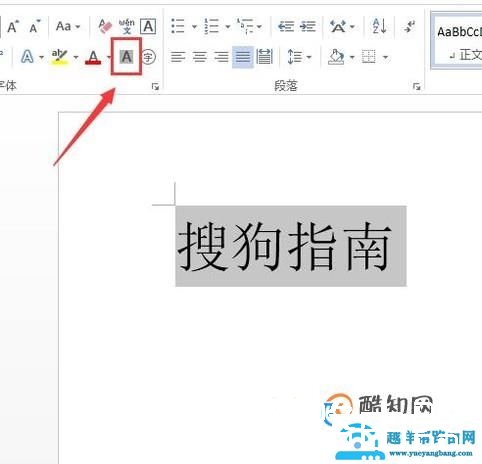Expand Borders dropdown arrow
The width and height of the screenshot is (482, 464).
tap(385, 57)
